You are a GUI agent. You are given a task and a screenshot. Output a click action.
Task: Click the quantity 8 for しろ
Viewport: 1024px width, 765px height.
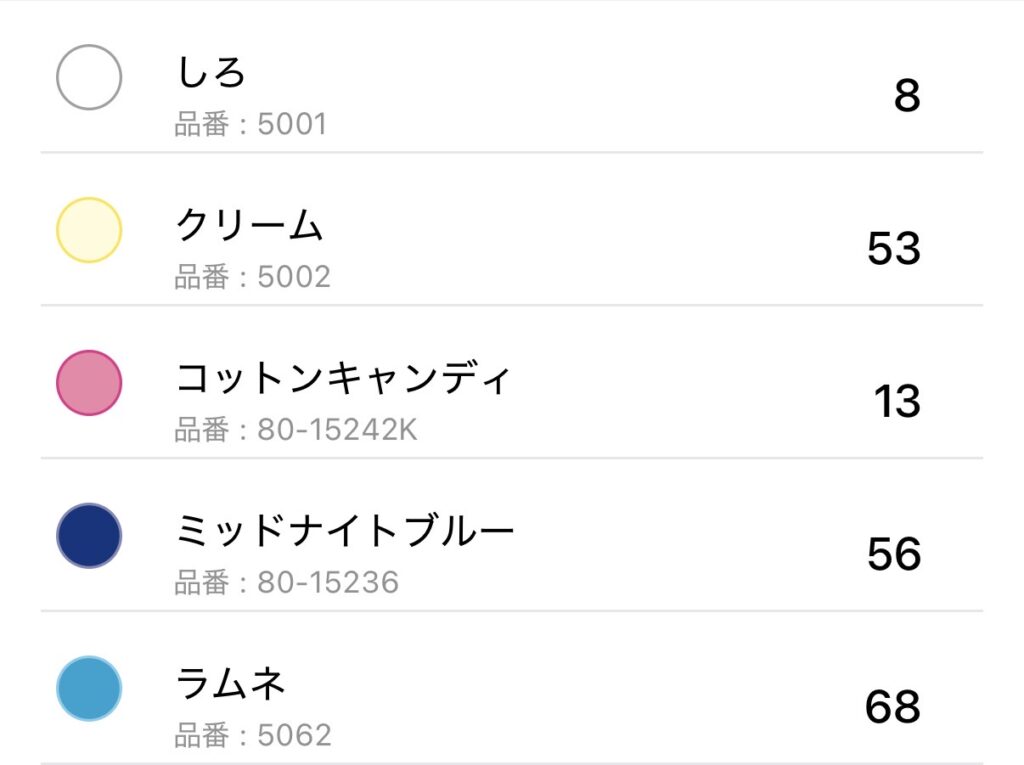coord(906,96)
